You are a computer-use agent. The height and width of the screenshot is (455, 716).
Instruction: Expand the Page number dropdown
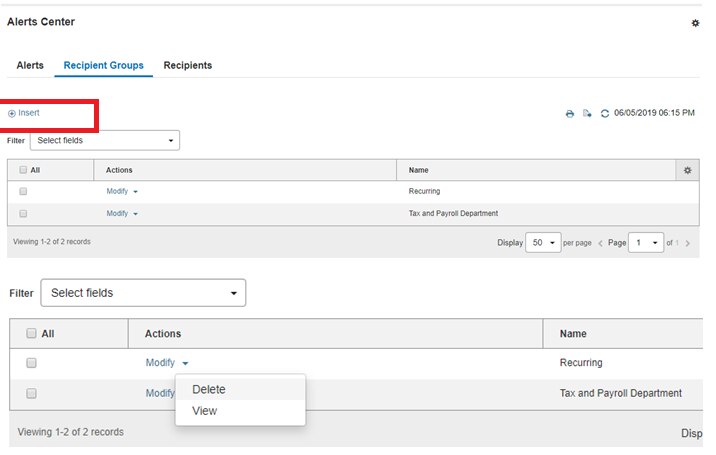point(646,243)
